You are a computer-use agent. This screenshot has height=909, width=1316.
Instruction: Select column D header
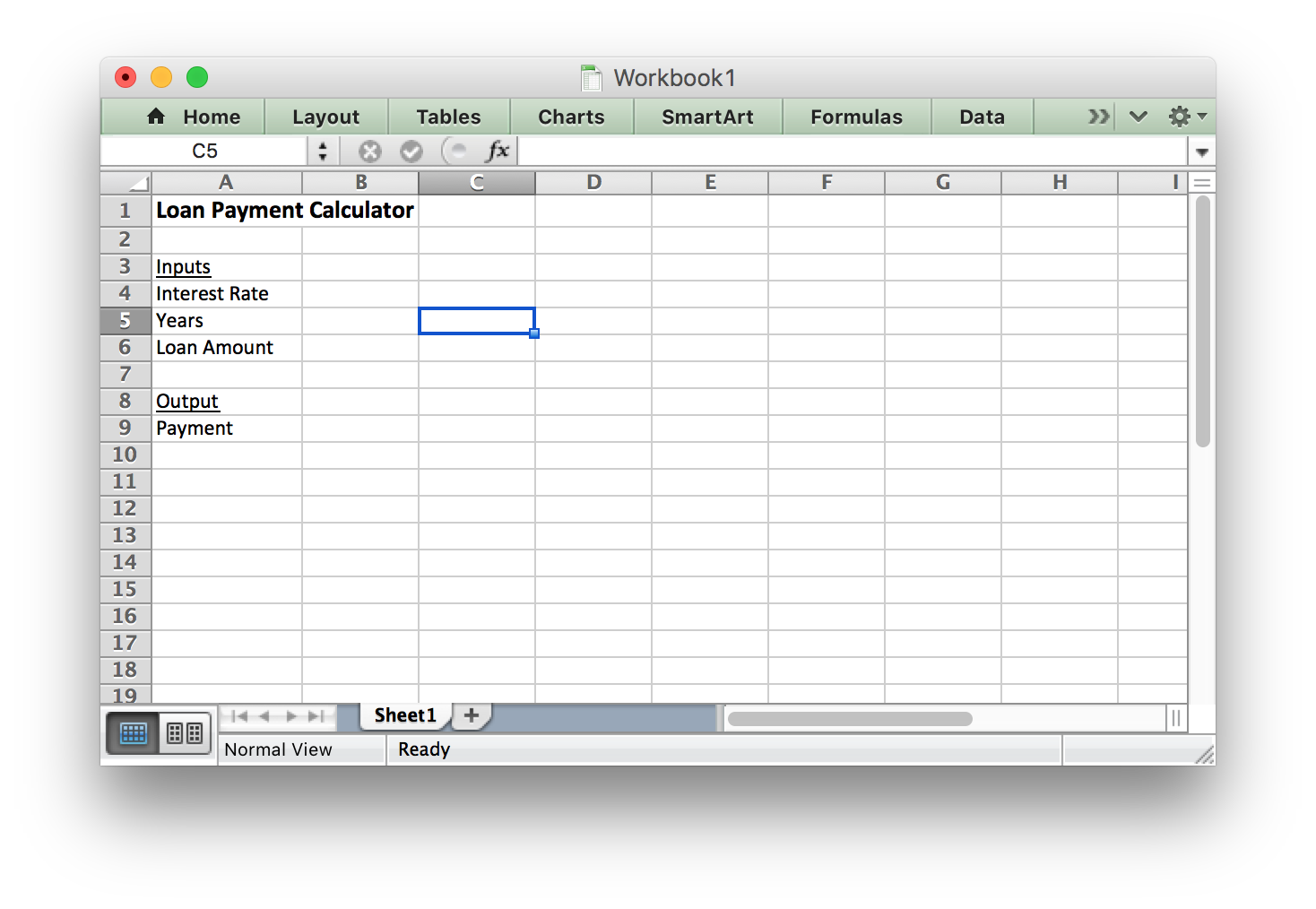coord(593,183)
